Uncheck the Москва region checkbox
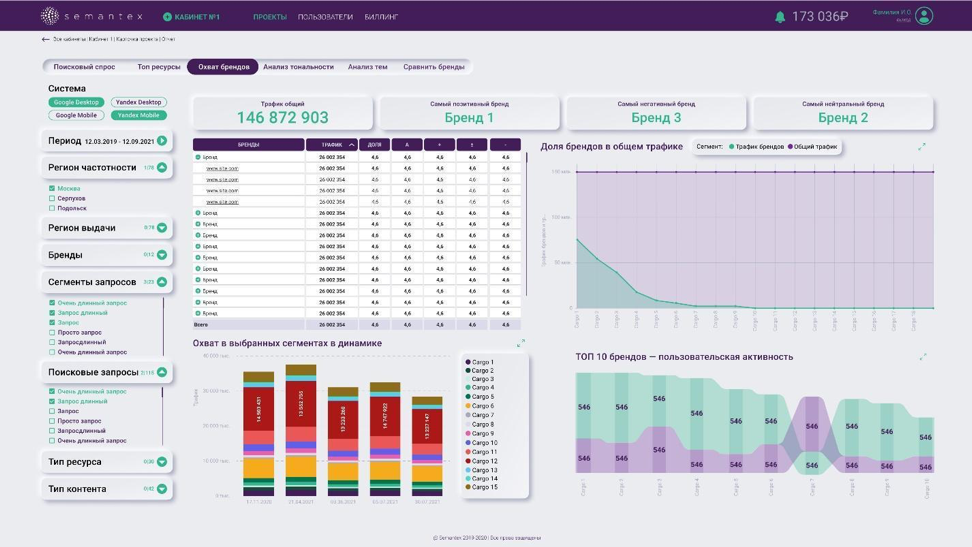Viewport: 972px width, 547px height. 52,188
